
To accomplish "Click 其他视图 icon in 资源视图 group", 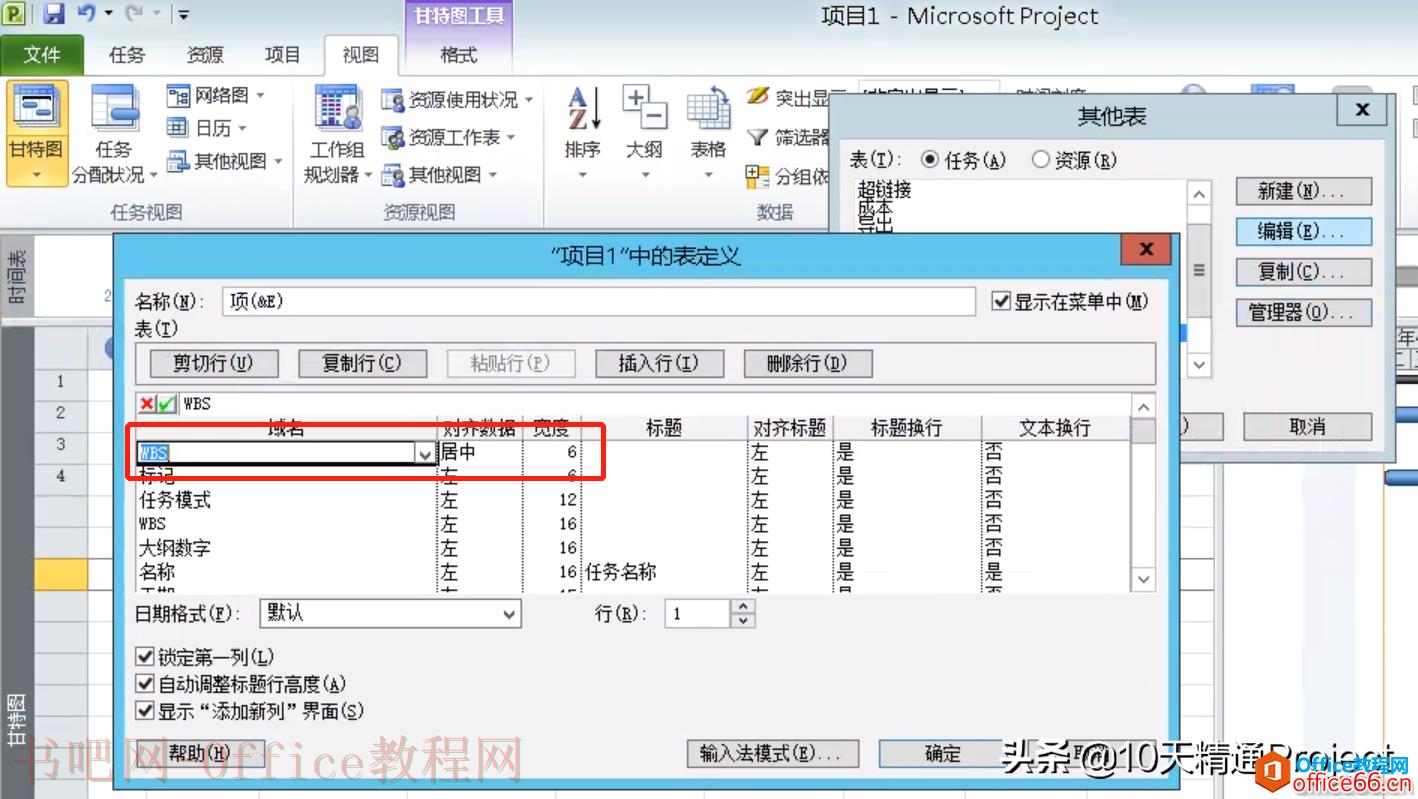I will tap(392, 175).
